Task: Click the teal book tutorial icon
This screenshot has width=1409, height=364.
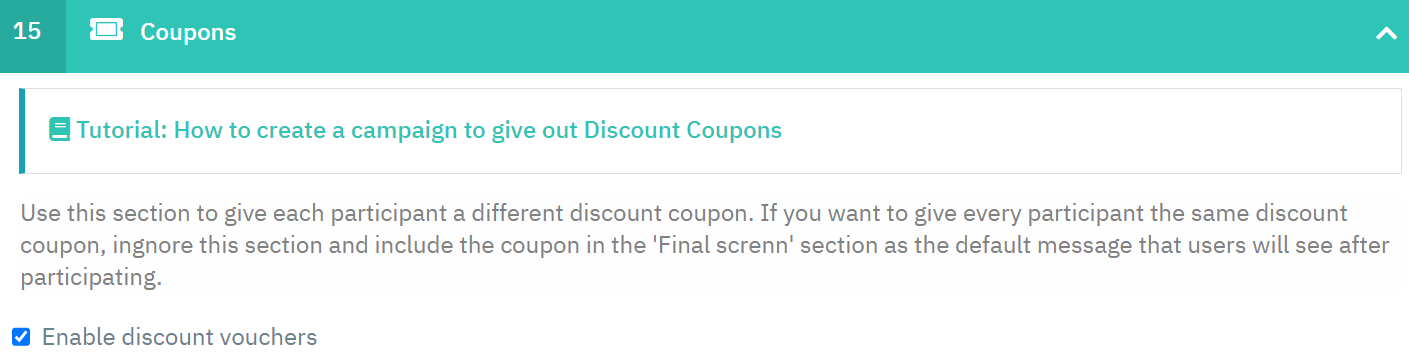Action: (60, 130)
